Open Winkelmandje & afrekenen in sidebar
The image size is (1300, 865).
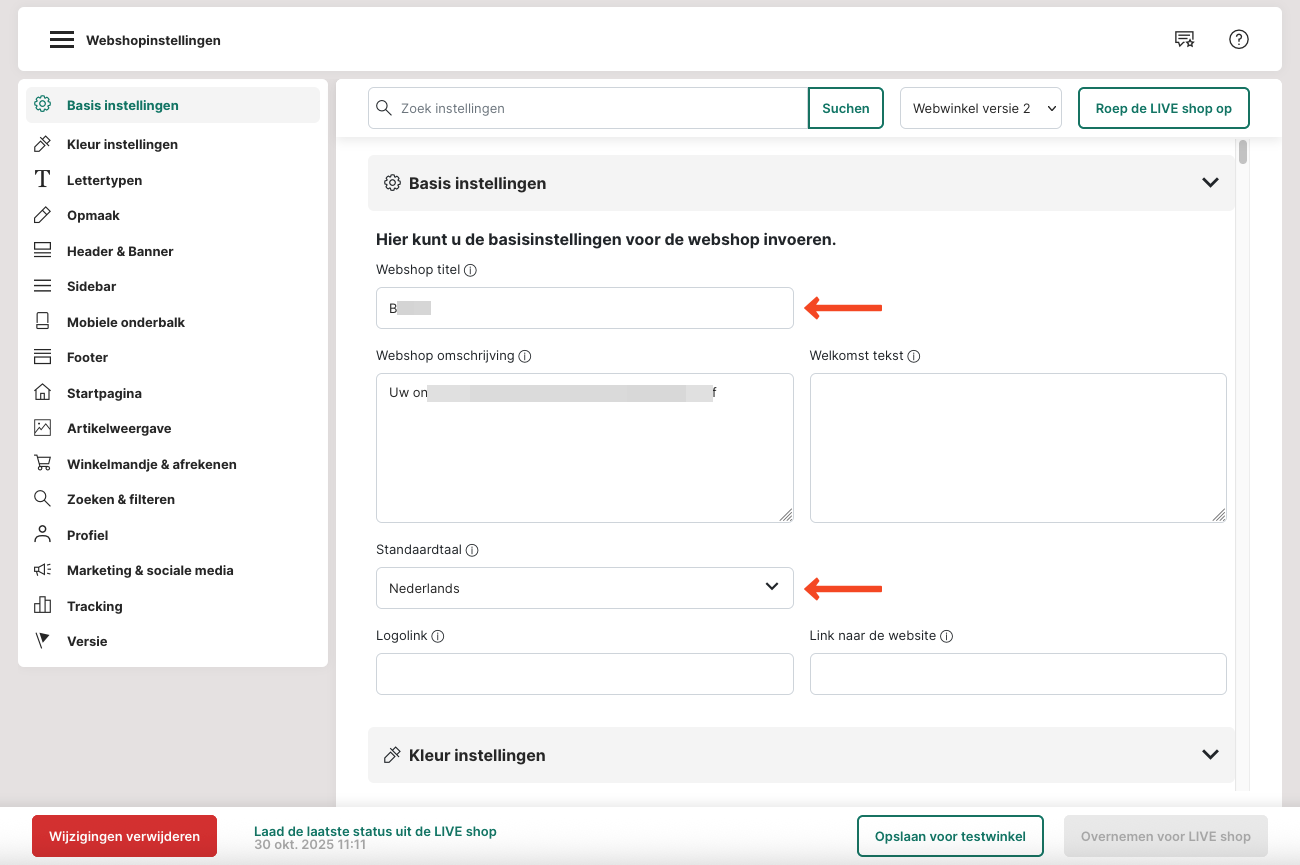pyautogui.click(x=151, y=464)
